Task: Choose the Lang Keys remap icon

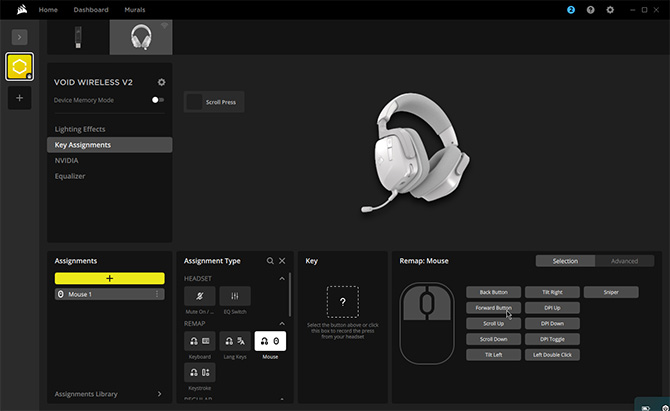Action: tap(235, 341)
